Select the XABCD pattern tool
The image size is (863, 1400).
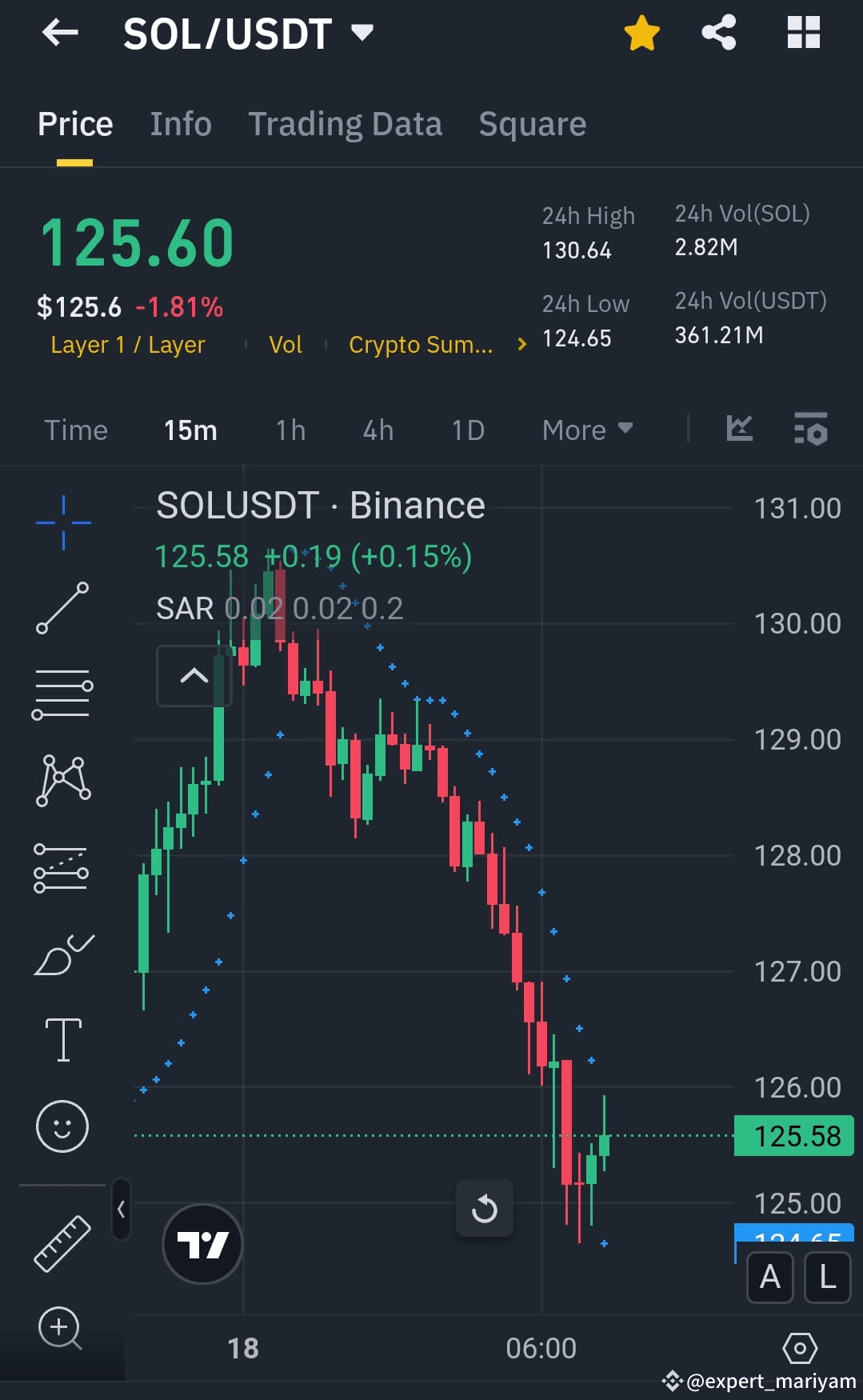pyautogui.click(x=62, y=780)
